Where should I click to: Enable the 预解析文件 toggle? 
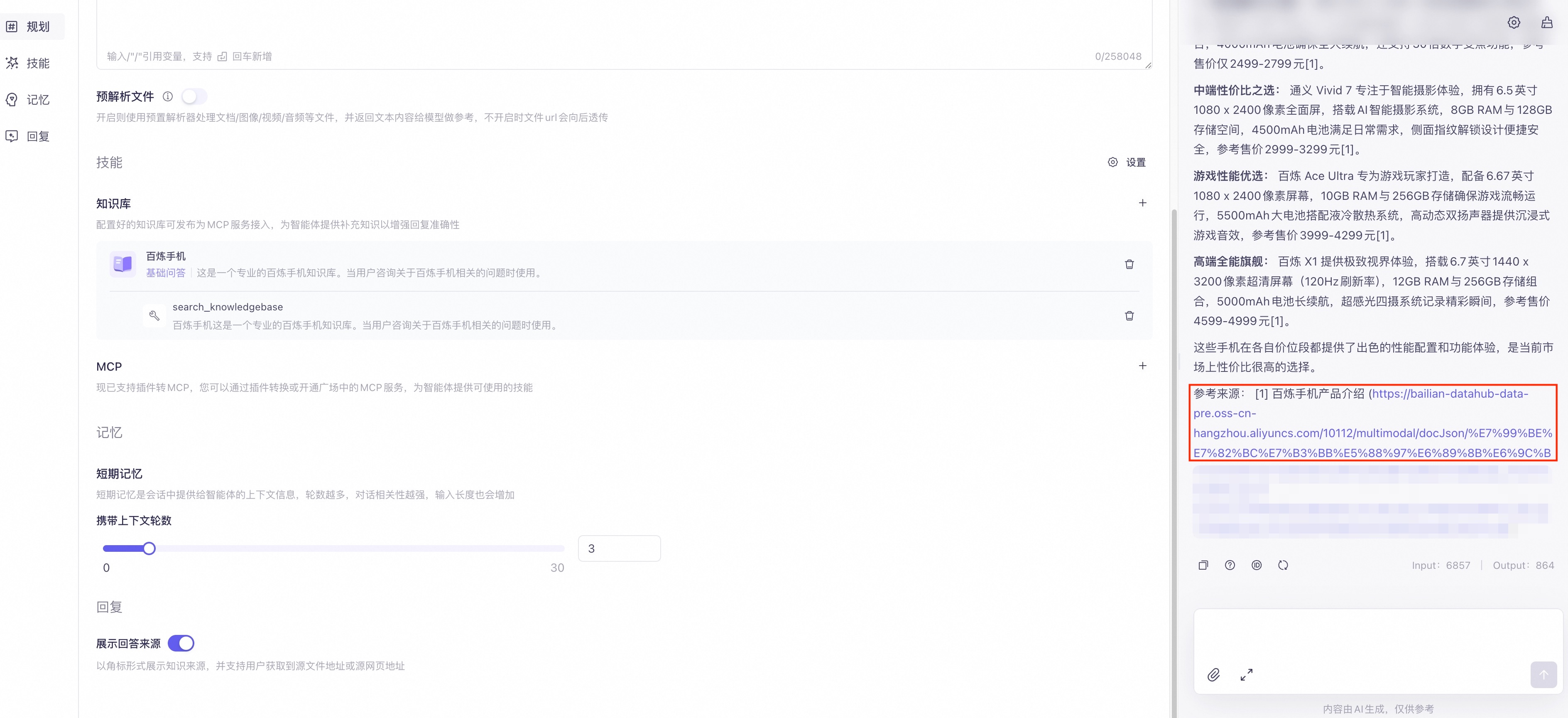(194, 96)
